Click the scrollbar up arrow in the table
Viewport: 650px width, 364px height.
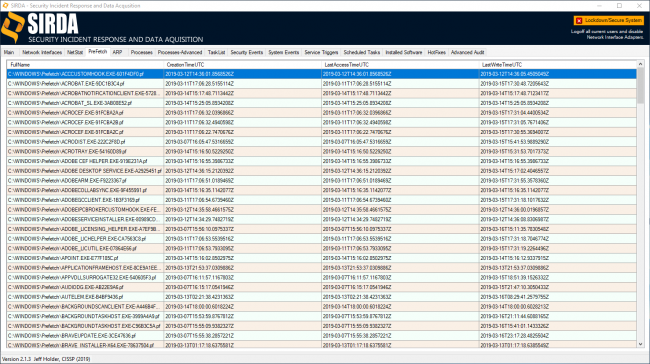pyautogui.click(x=640, y=64)
